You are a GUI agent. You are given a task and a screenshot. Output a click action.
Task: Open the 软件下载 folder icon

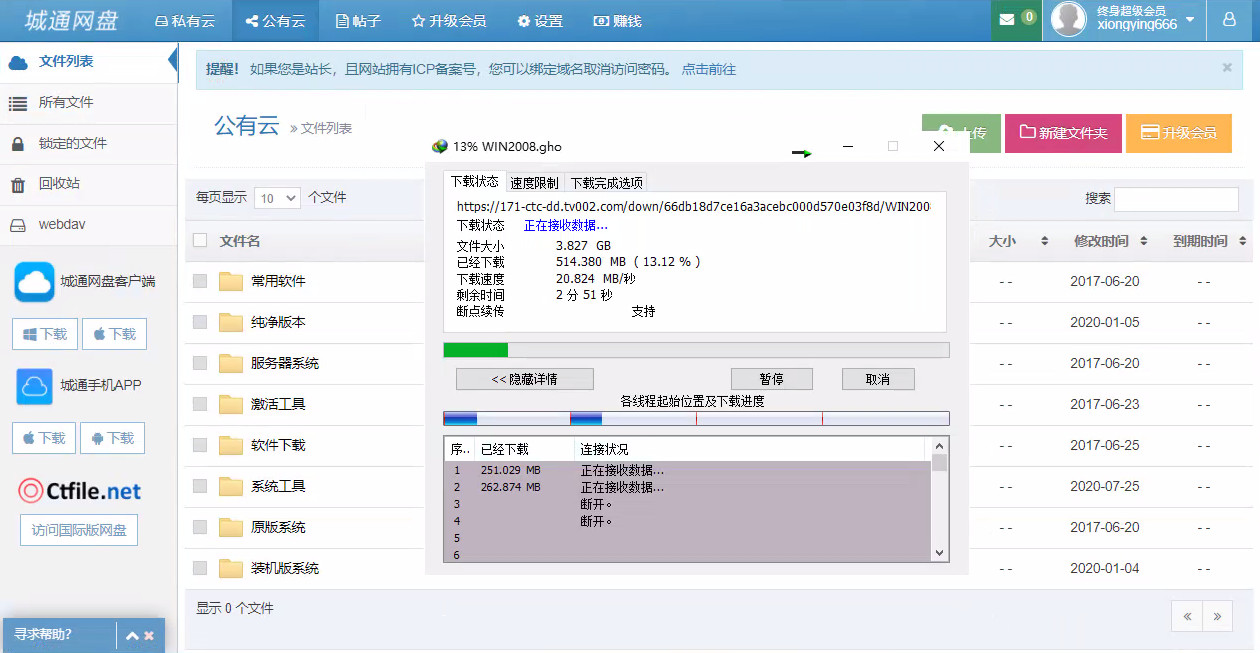pos(232,445)
